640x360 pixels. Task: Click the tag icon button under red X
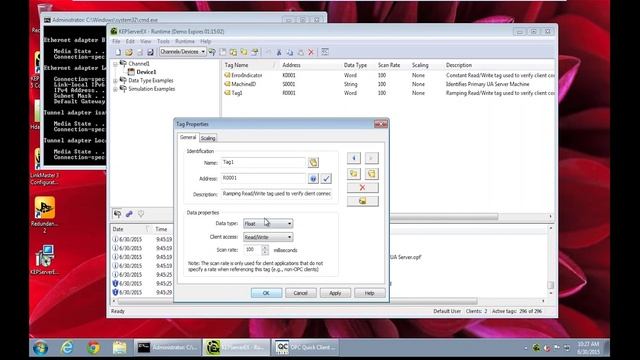click(x=362, y=201)
